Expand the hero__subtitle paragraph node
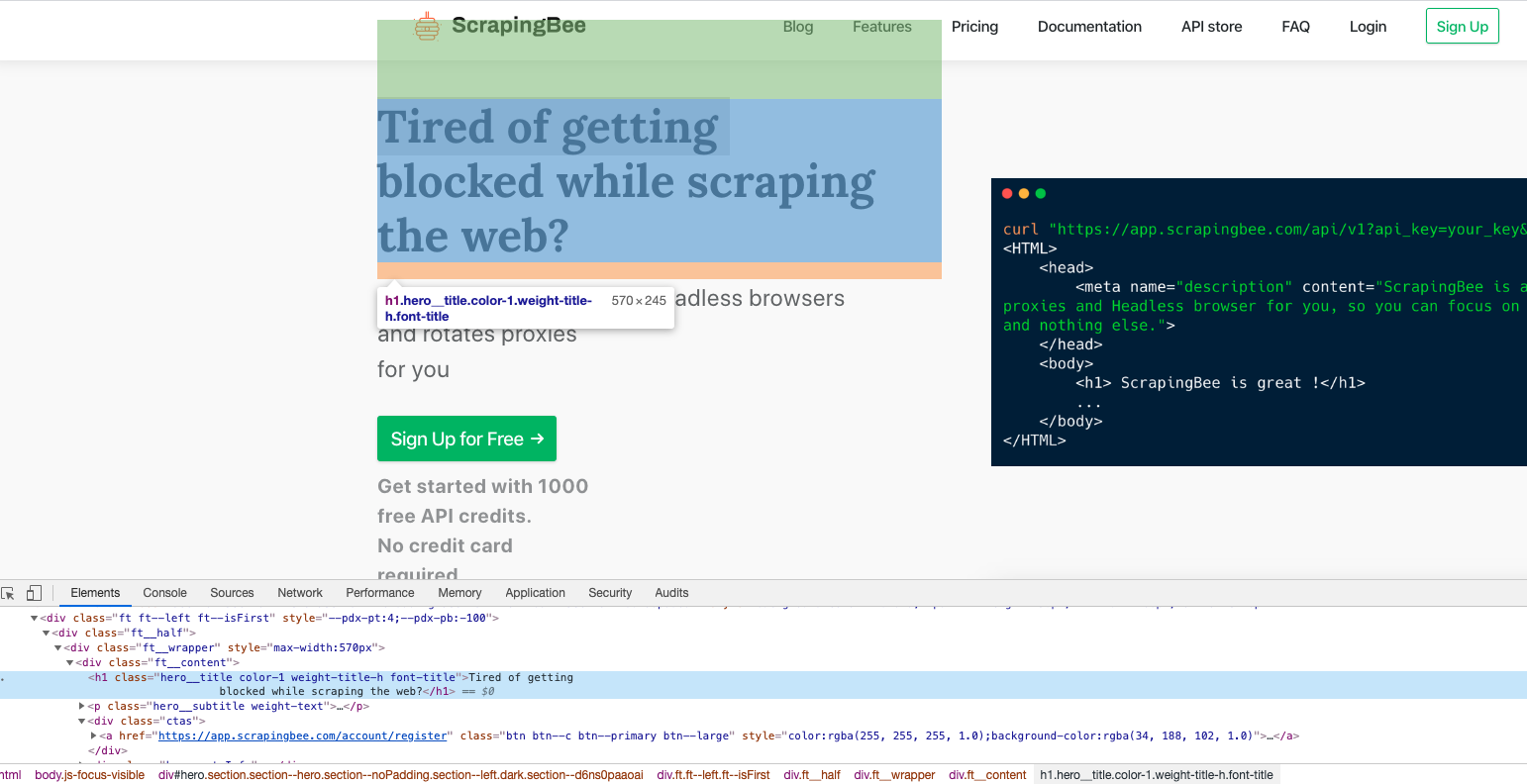1527x784 pixels. (x=83, y=706)
